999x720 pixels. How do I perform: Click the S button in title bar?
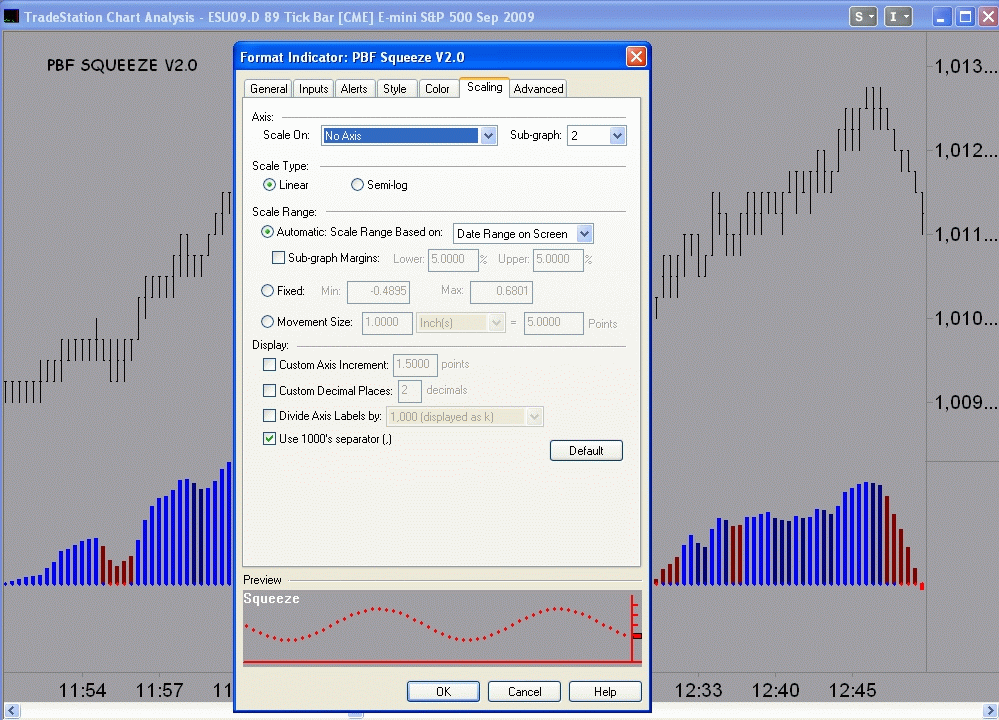(x=863, y=17)
